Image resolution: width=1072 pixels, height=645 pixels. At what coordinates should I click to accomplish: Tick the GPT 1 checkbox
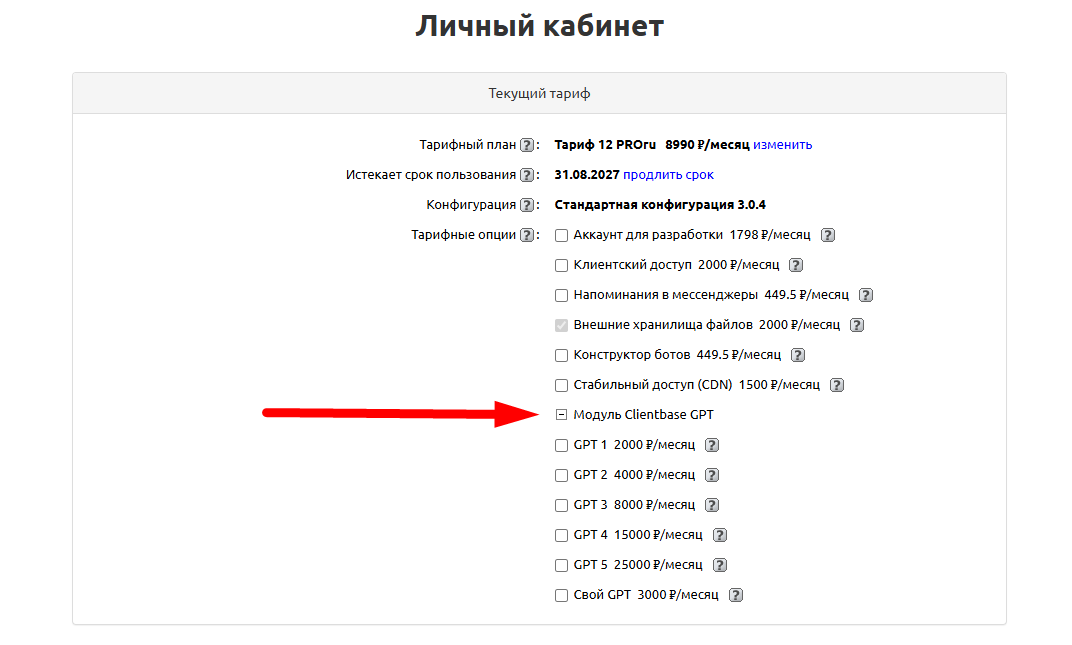pyautogui.click(x=561, y=445)
